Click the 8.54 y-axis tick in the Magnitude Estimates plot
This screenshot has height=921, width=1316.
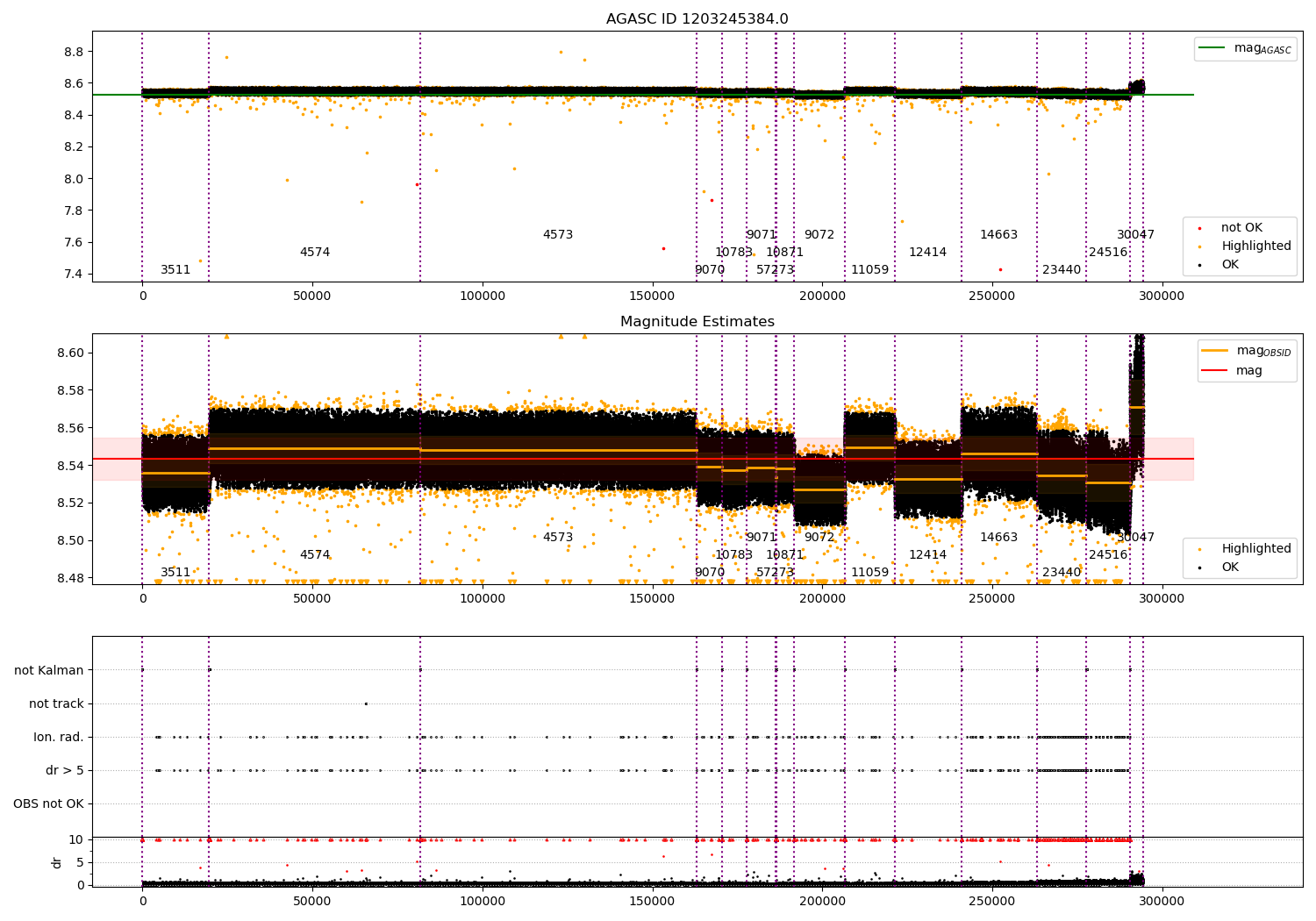click(70, 466)
